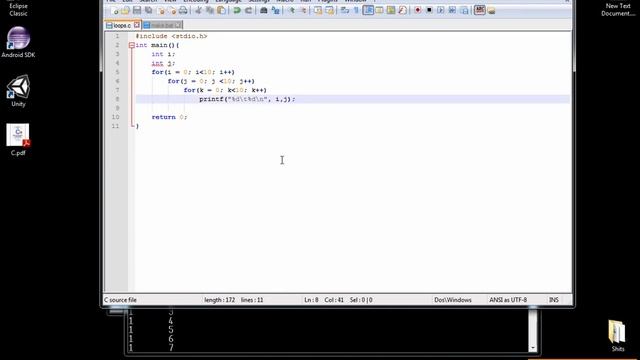640x360 pixels.
Task: Zoom in using the toolbar Zoom In icon
Action: pyautogui.click(x=292, y=10)
